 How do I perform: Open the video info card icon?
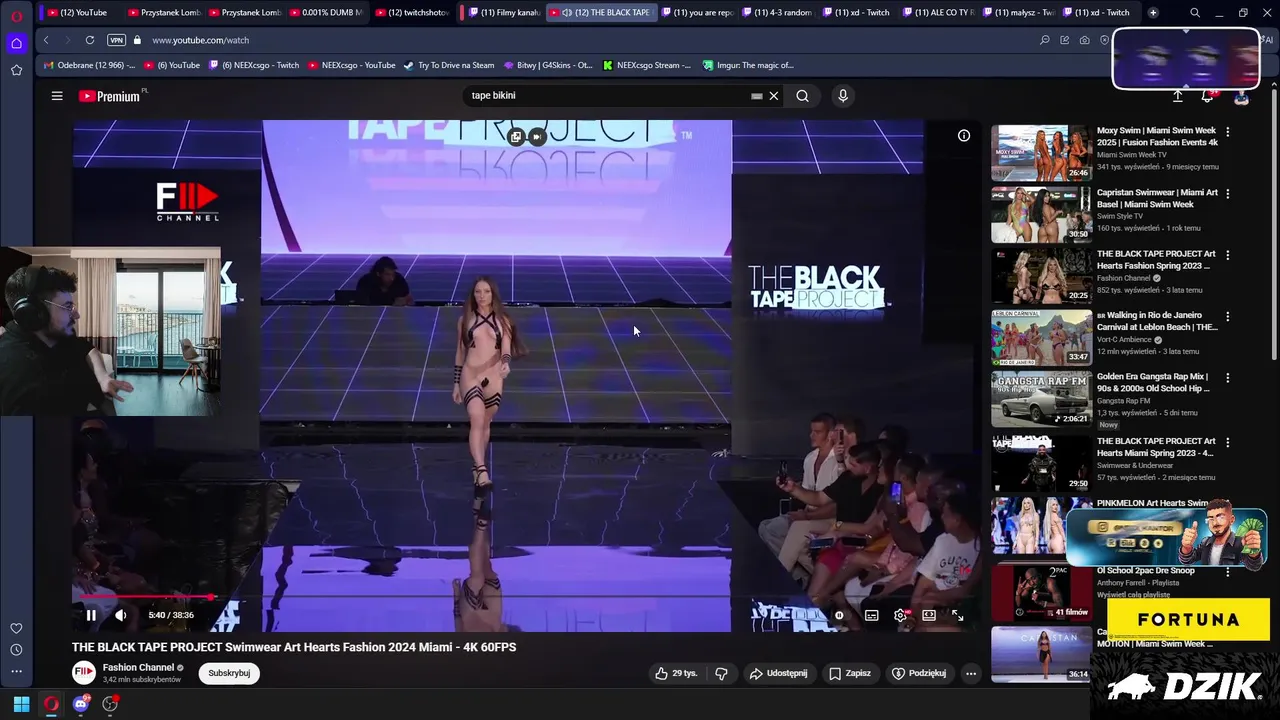964,135
